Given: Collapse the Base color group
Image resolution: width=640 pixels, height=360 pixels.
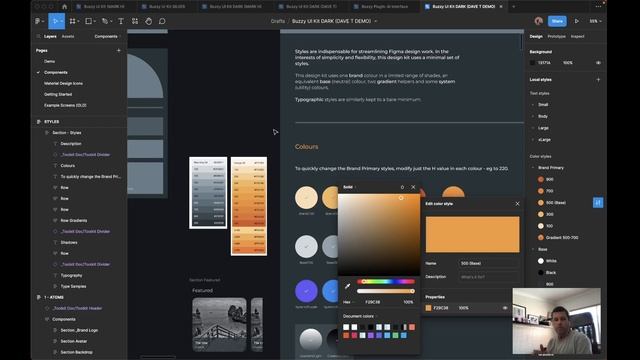Looking at the screenshot, I should [533, 249].
